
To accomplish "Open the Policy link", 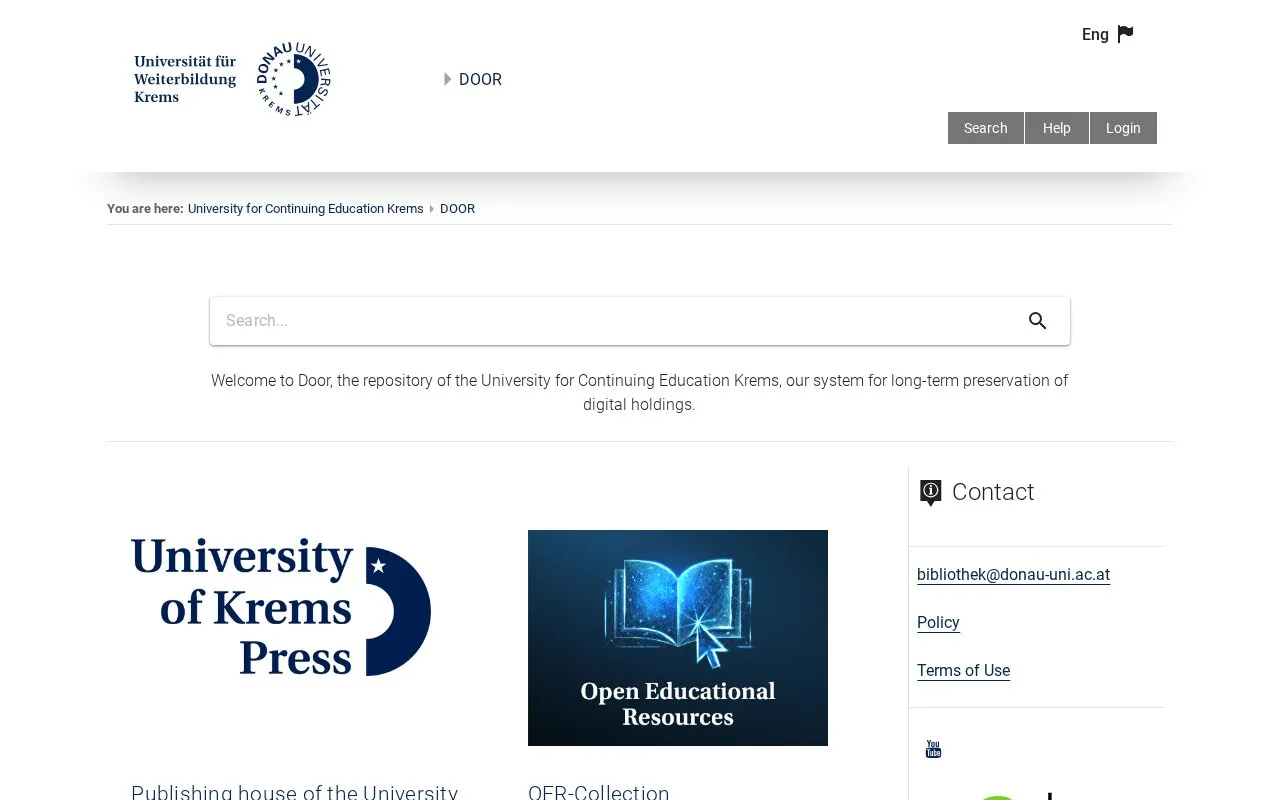I will tap(938, 623).
